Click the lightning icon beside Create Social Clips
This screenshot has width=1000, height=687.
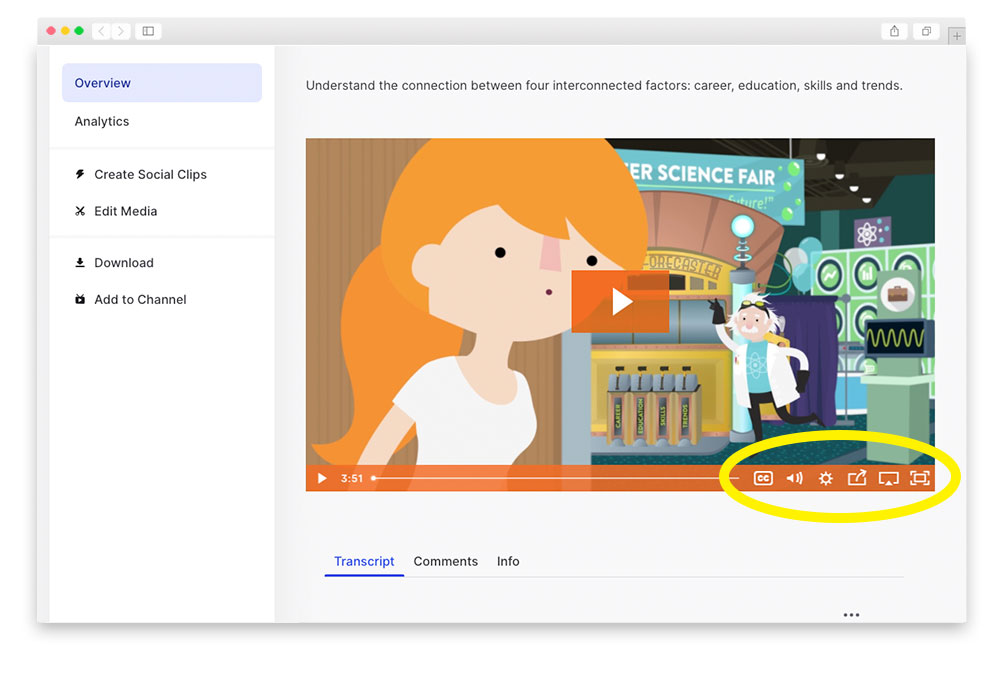tap(80, 174)
